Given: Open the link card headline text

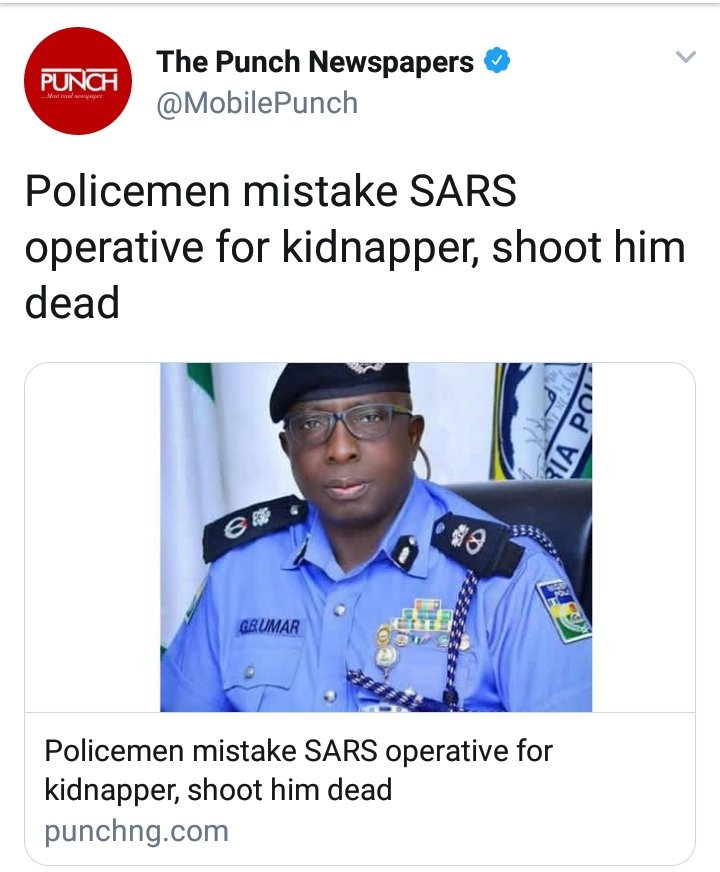Looking at the screenshot, I should [x=298, y=770].
